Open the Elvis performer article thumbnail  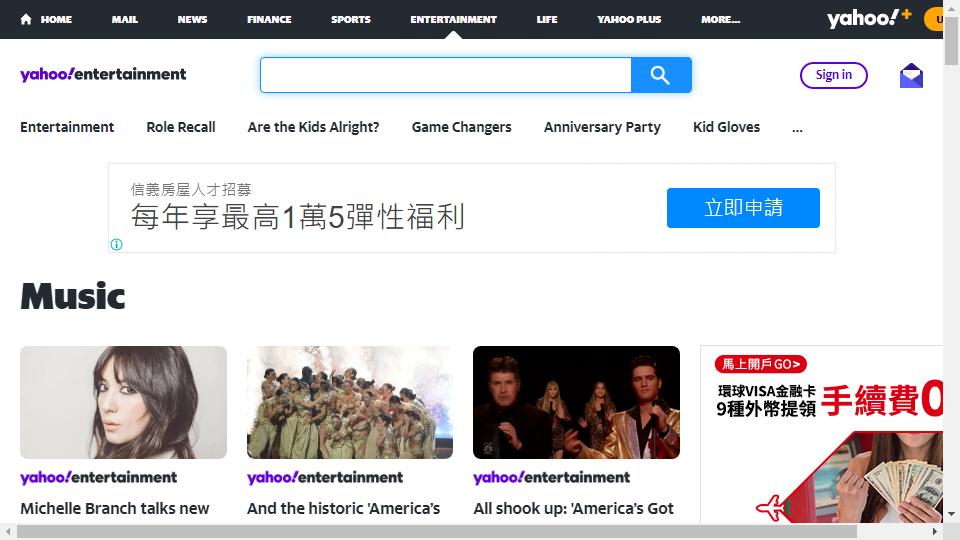click(576, 402)
